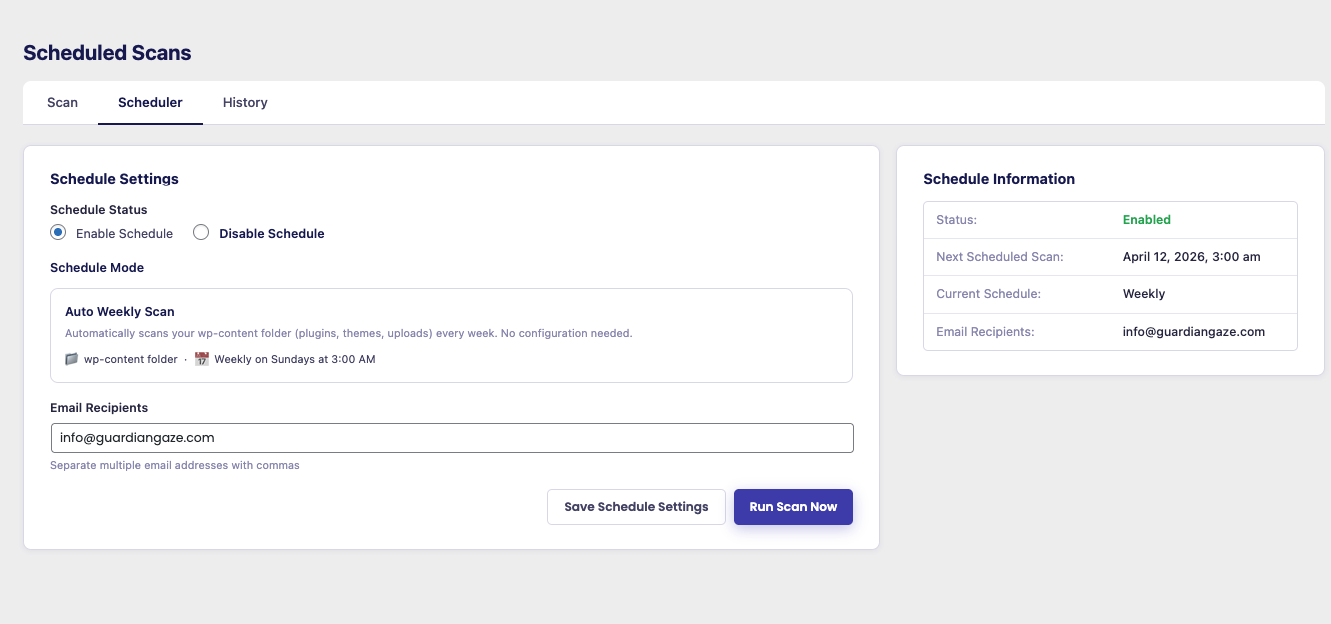Click the Auto Weekly Scan mode title

(x=120, y=312)
